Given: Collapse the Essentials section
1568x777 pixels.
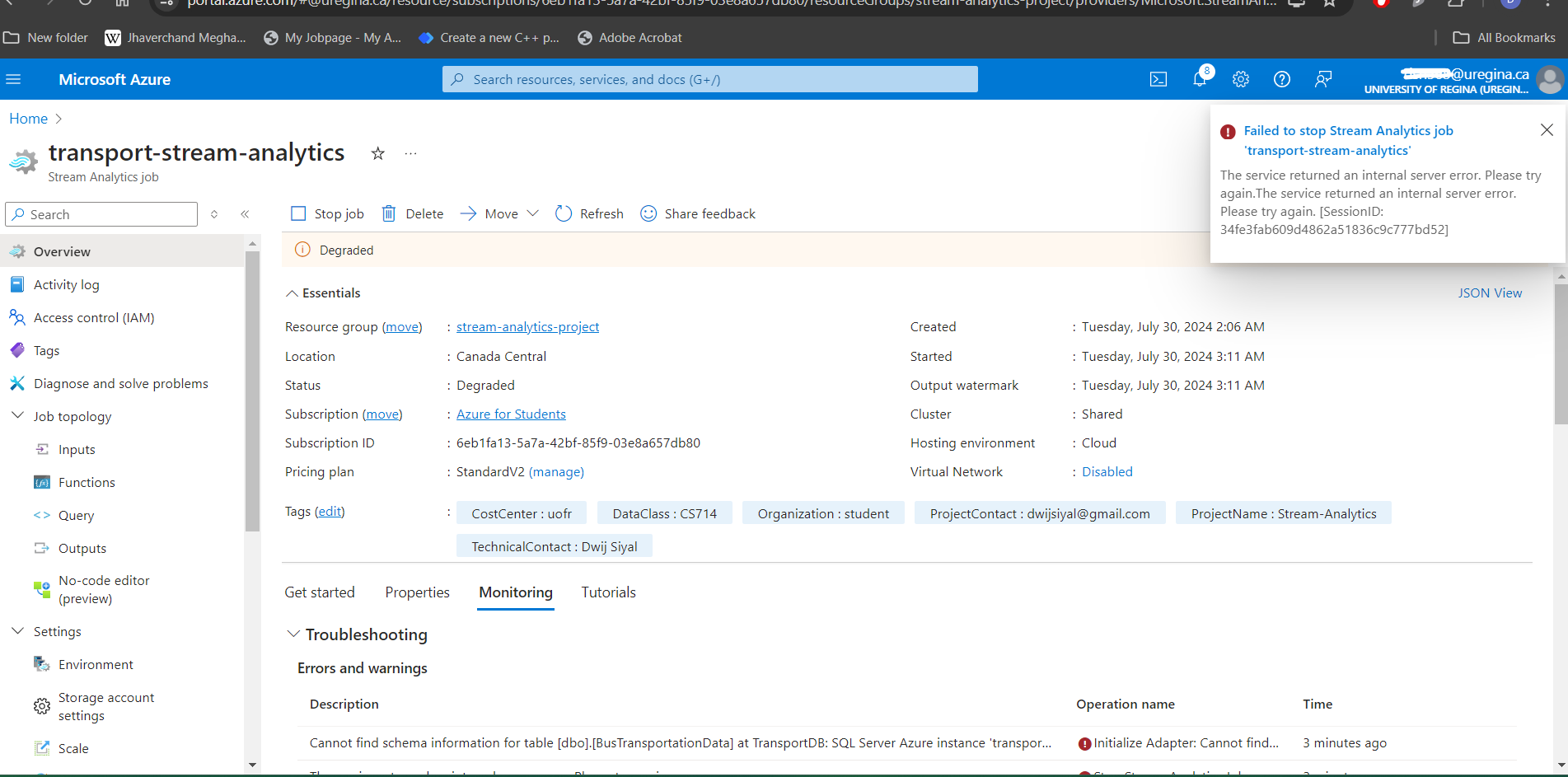Looking at the screenshot, I should tap(292, 293).
